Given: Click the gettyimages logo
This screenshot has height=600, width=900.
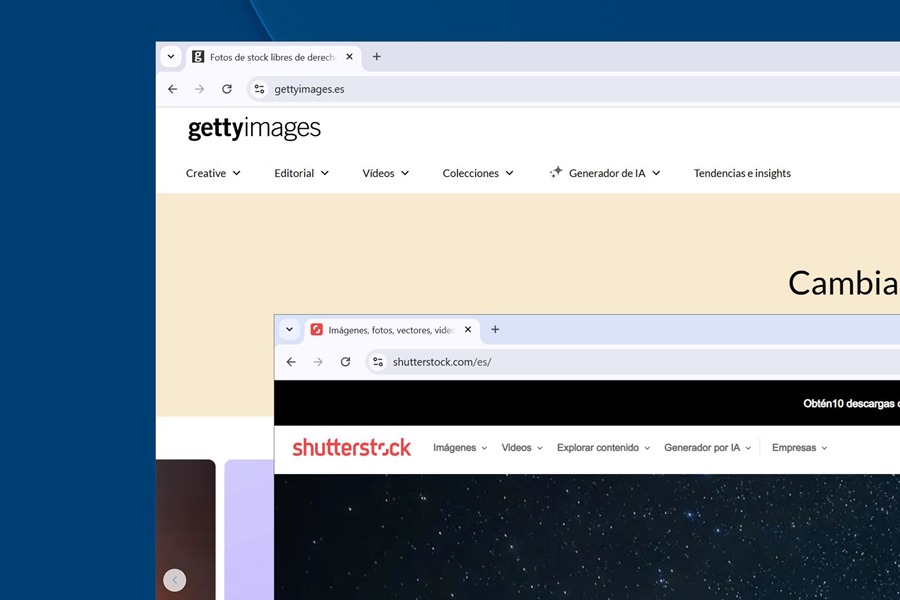Looking at the screenshot, I should 254,128.
